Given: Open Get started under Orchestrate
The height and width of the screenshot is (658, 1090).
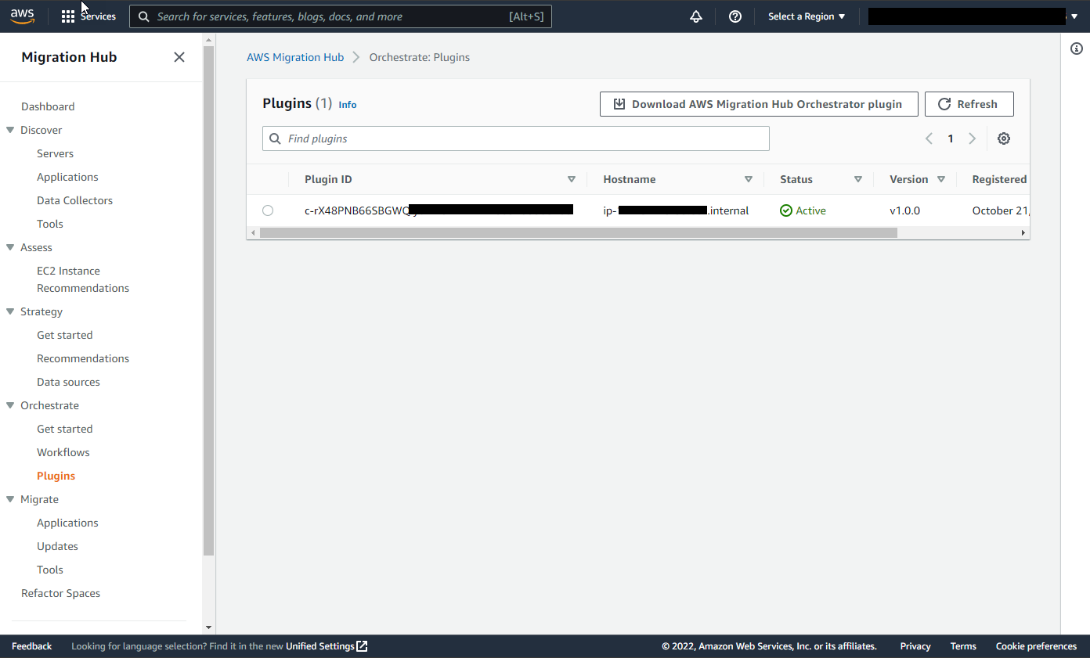Looking at the screenshot, I should click(x=65, y=429).
